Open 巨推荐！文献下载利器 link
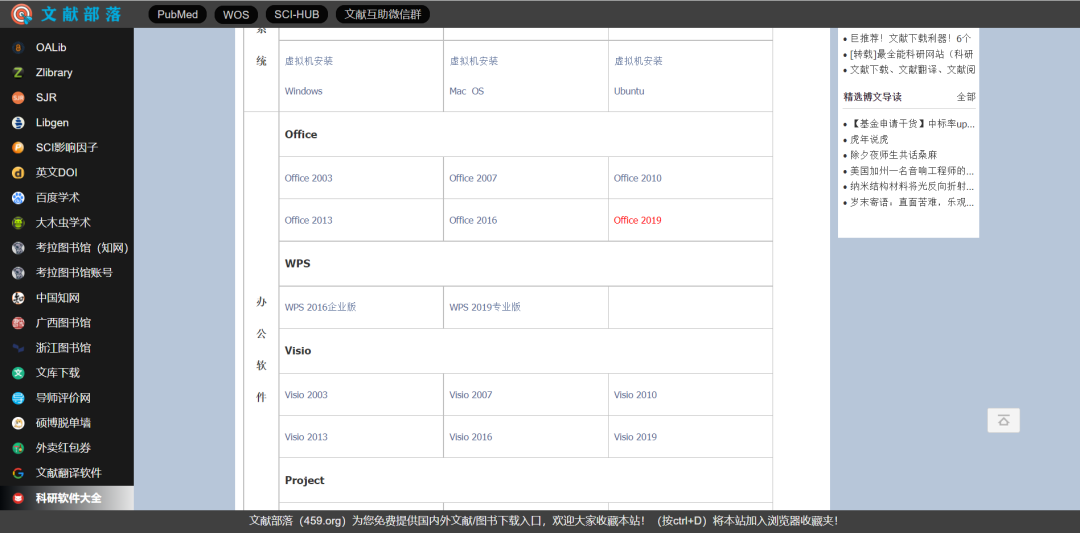 pyautogui.click(x=911, y=39)
